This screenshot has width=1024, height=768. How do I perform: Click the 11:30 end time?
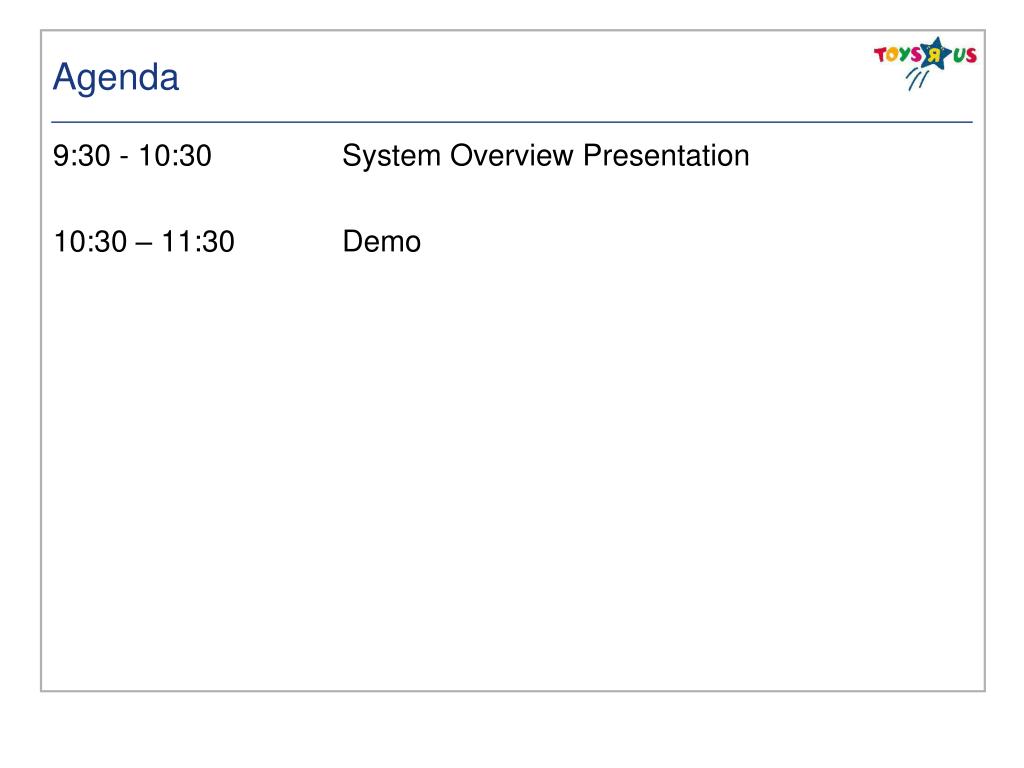[x=198, y=242]
